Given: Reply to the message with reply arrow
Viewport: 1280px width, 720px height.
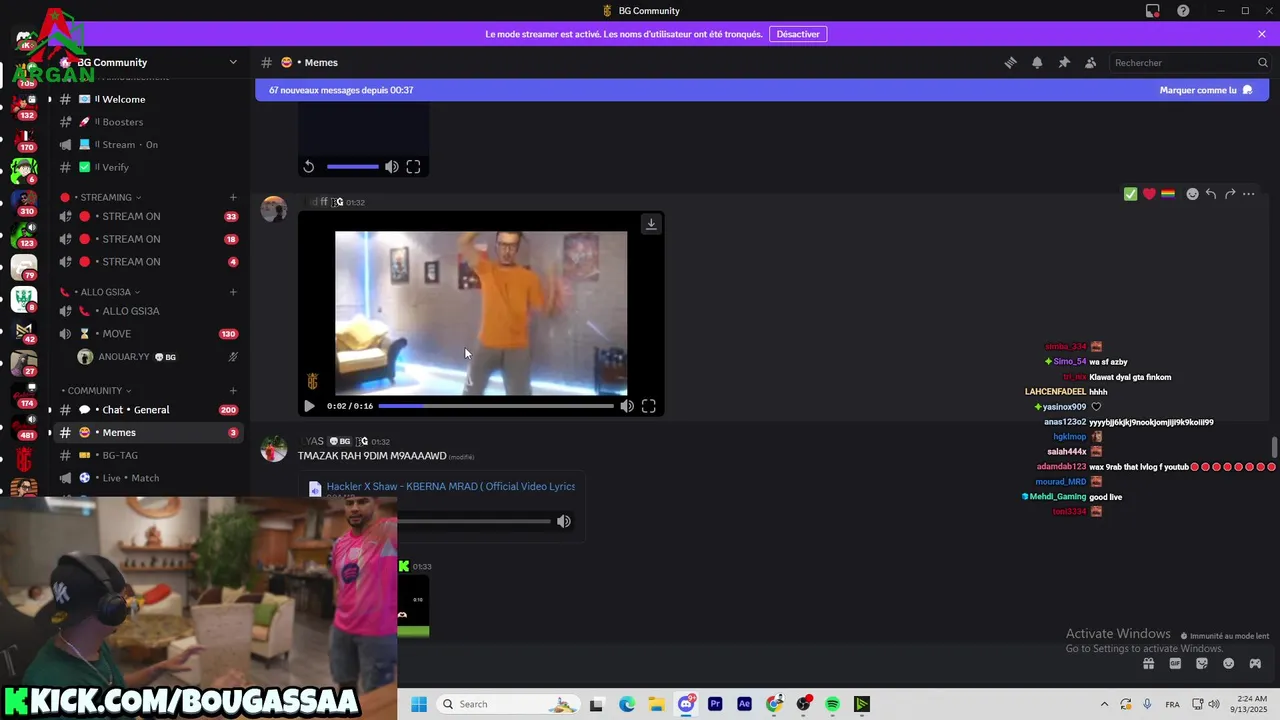Looking at the screenshot, I should pos(1211,194).
